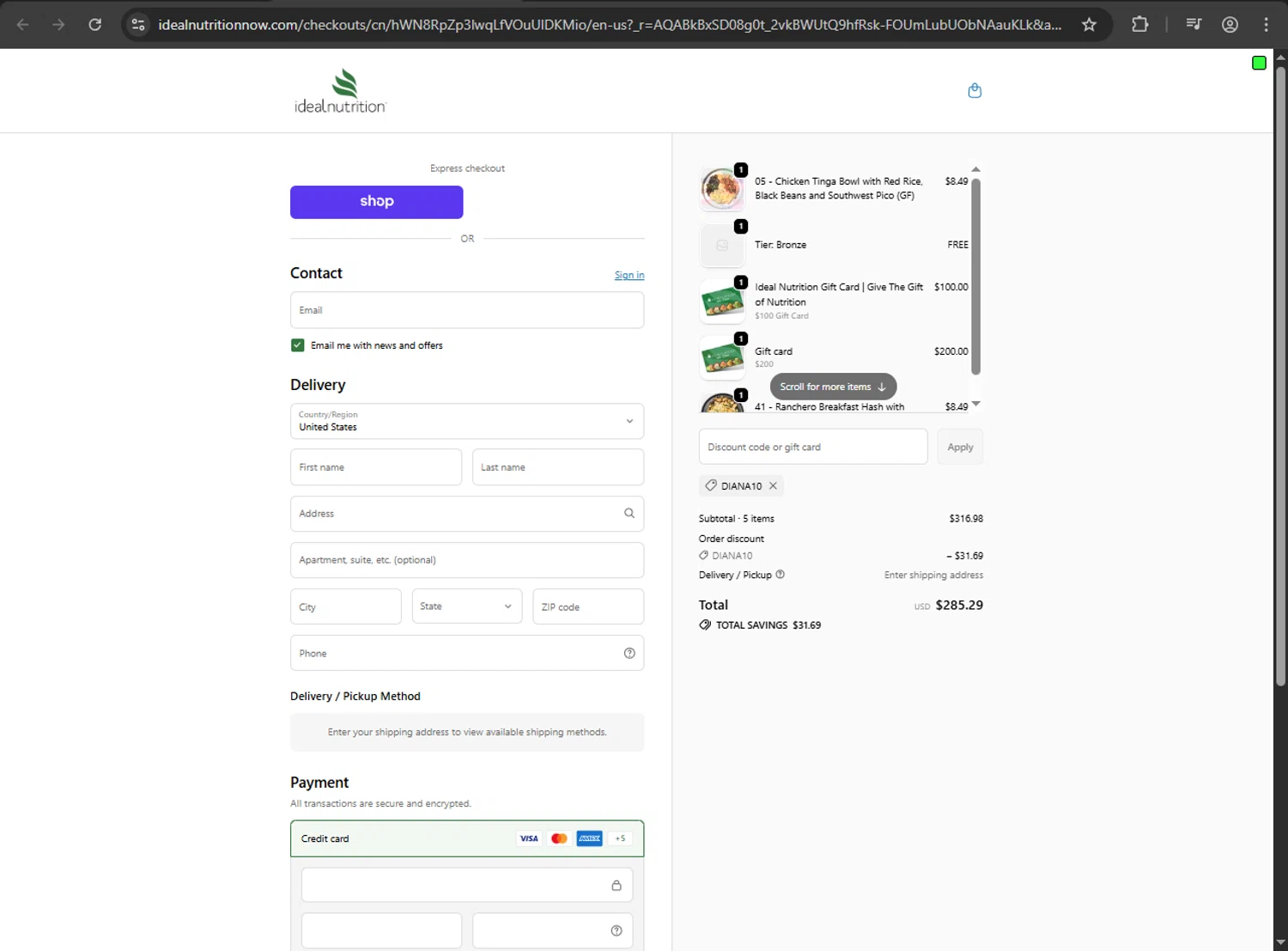Click the order summary items scrollbar

tap(975, 277)
